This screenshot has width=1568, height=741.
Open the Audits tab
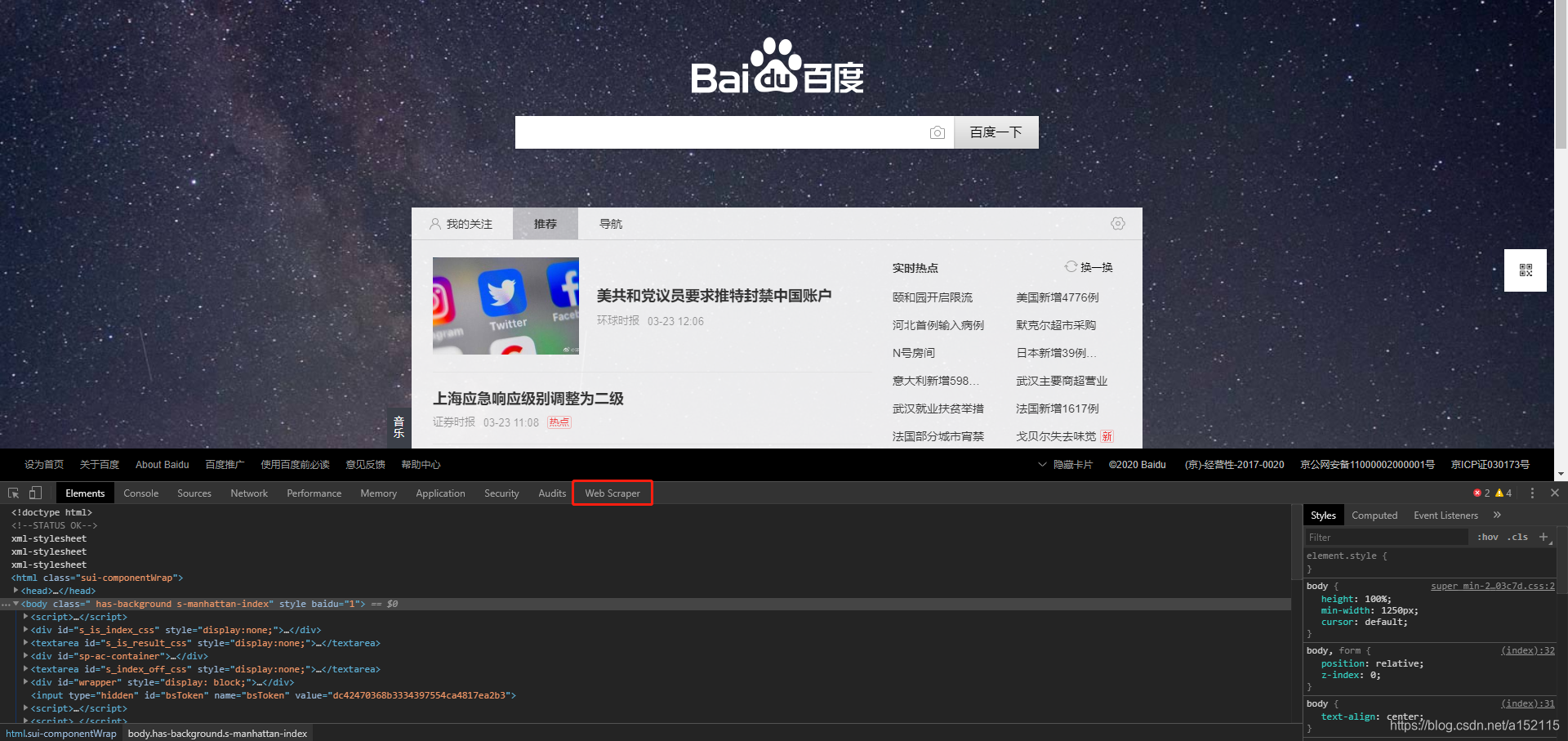(552, 493)
